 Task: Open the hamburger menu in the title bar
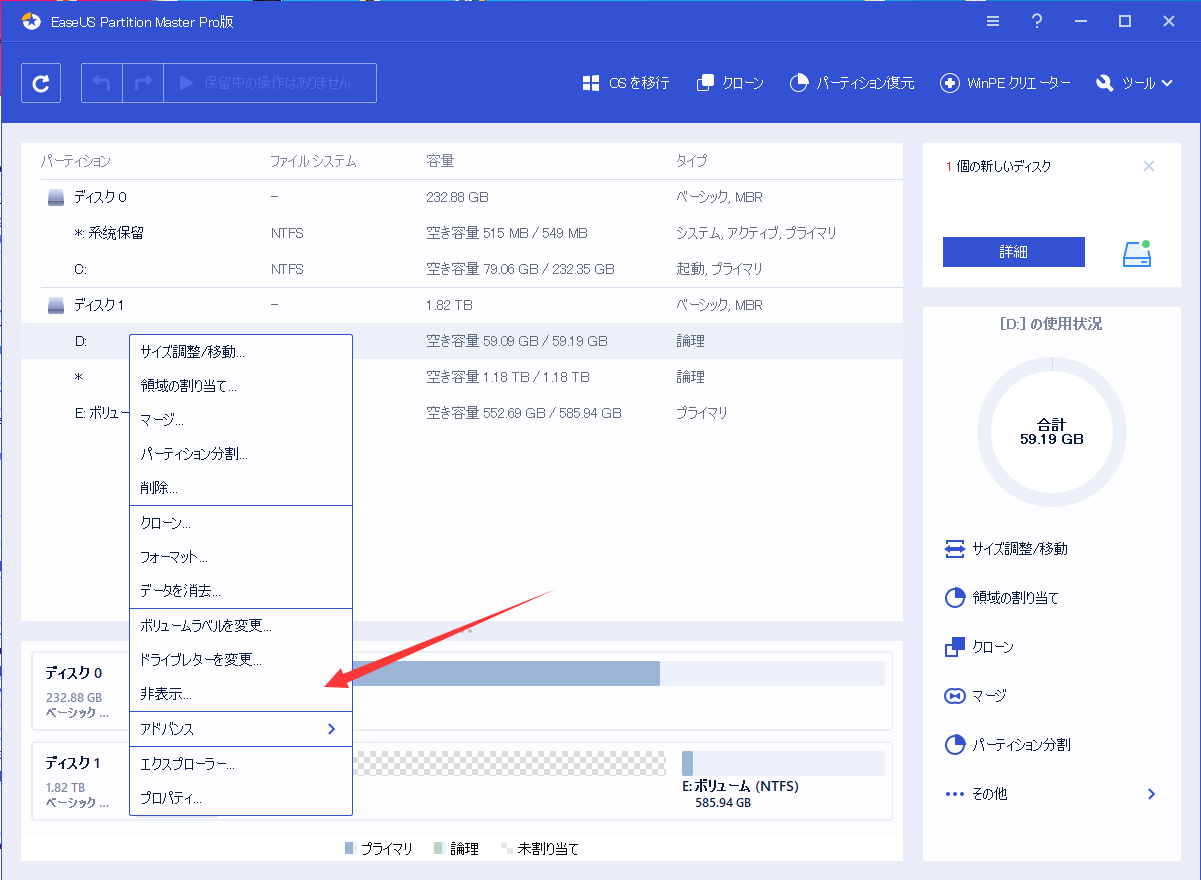992,21
